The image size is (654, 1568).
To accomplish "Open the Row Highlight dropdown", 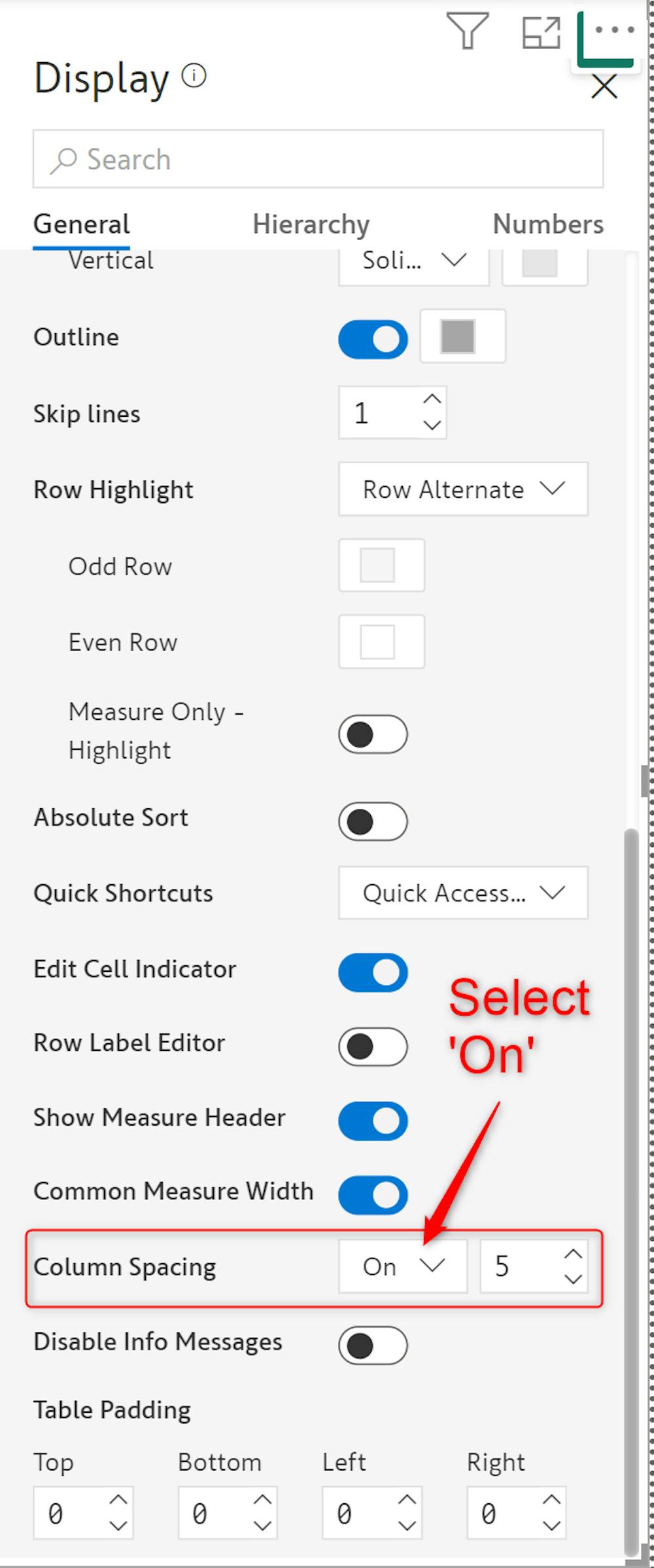I will pyautogui.click(x=462, y=489).
